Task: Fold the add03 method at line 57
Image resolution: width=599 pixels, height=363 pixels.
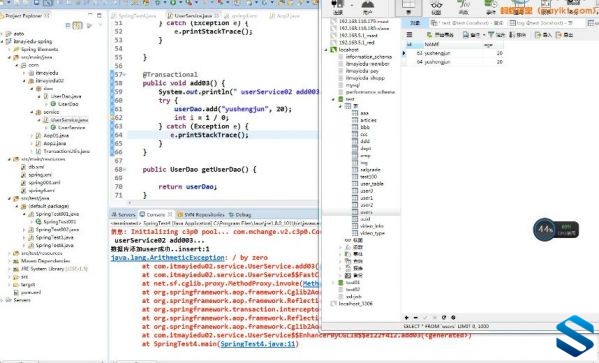Action: pyautogui.click(x=125, y=75)
